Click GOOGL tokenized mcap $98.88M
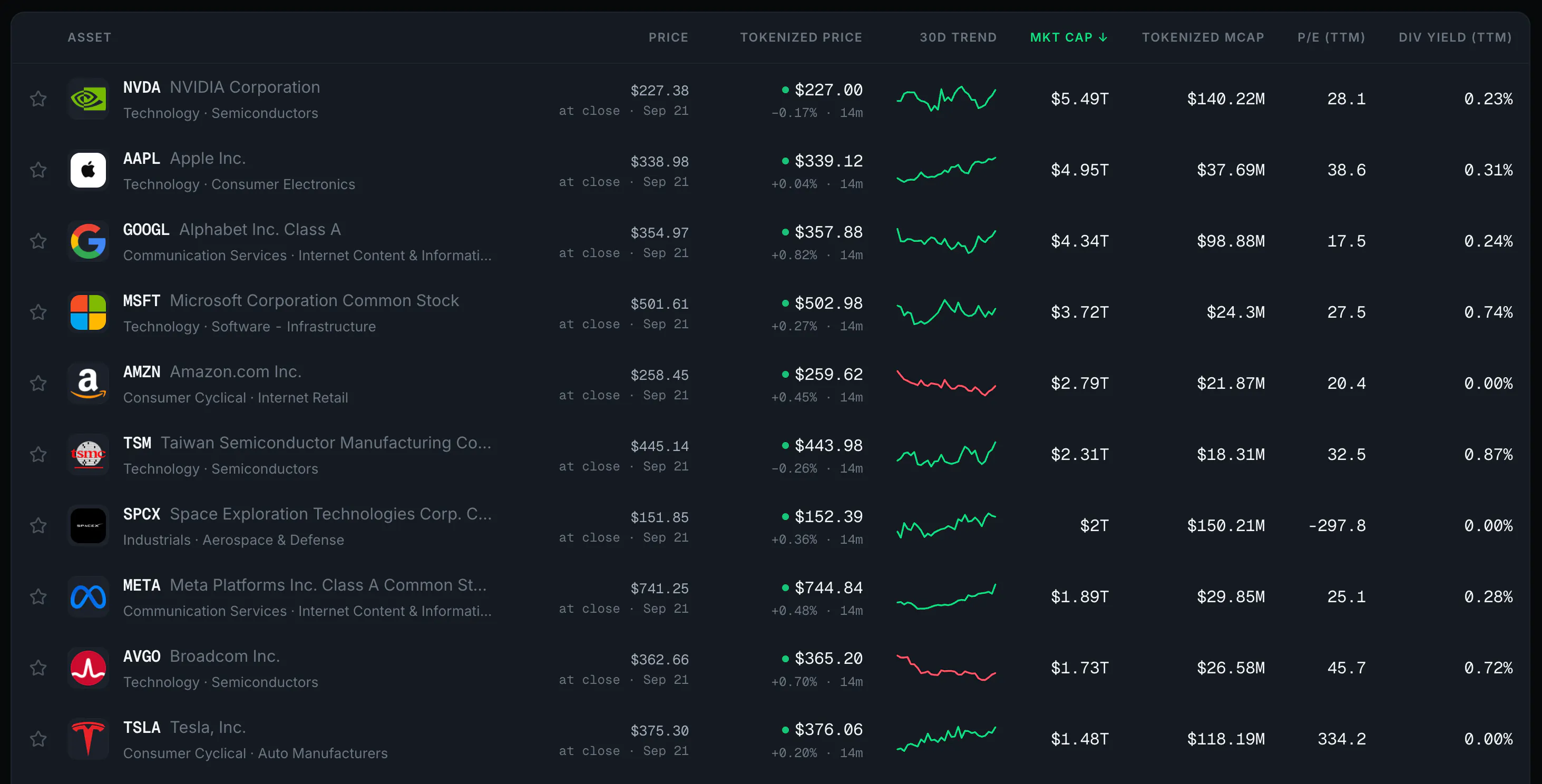The height and width of the screenshot is (784, 1542). [1230, 242]
